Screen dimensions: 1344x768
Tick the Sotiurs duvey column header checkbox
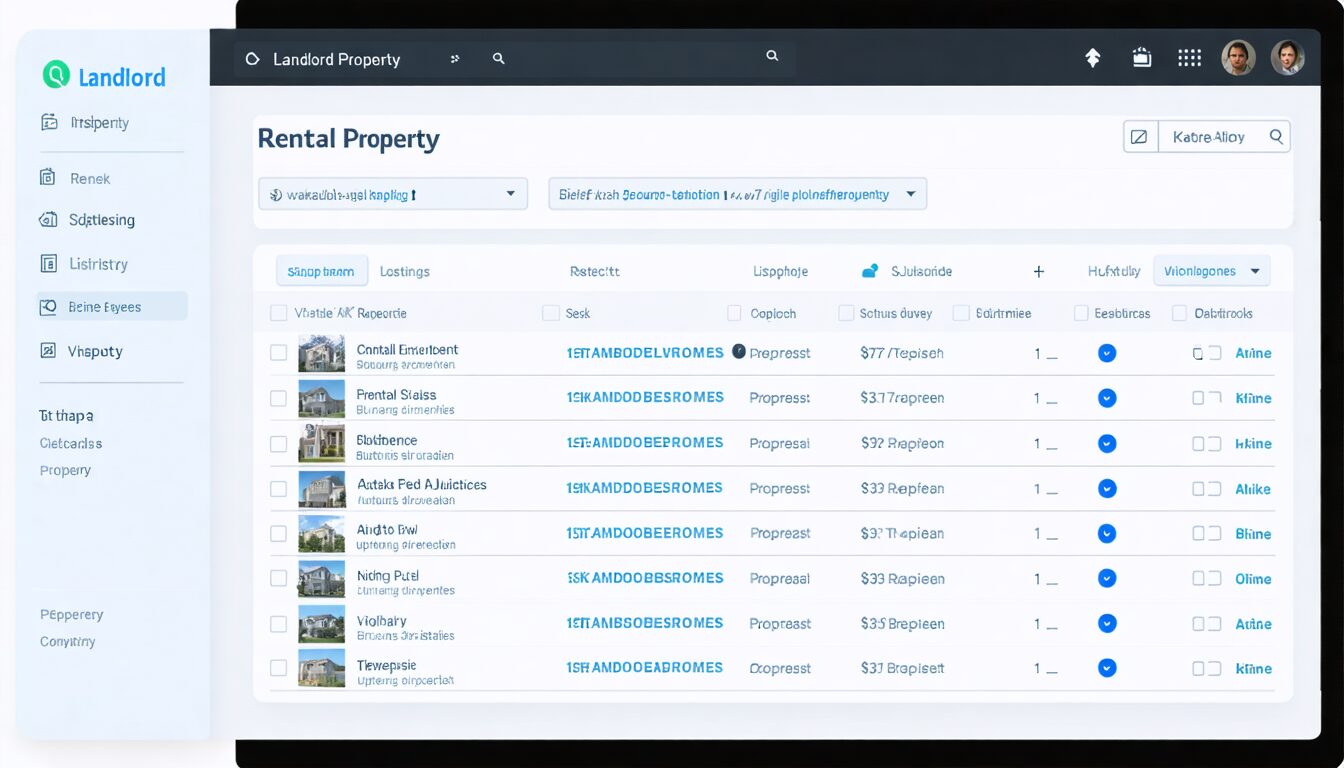point(846,313)
